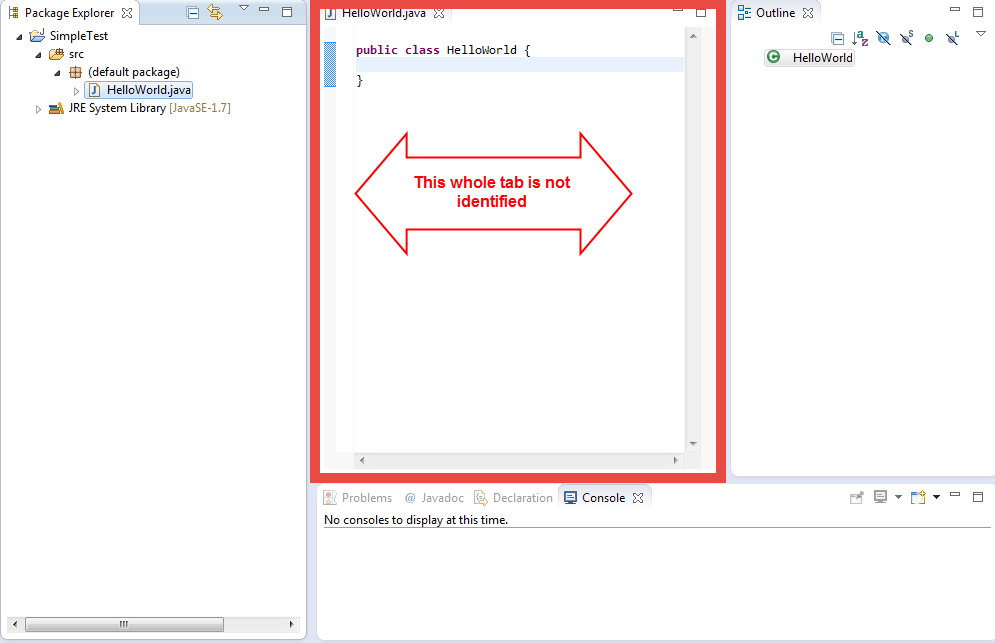Close the Console view

(638, 498)
